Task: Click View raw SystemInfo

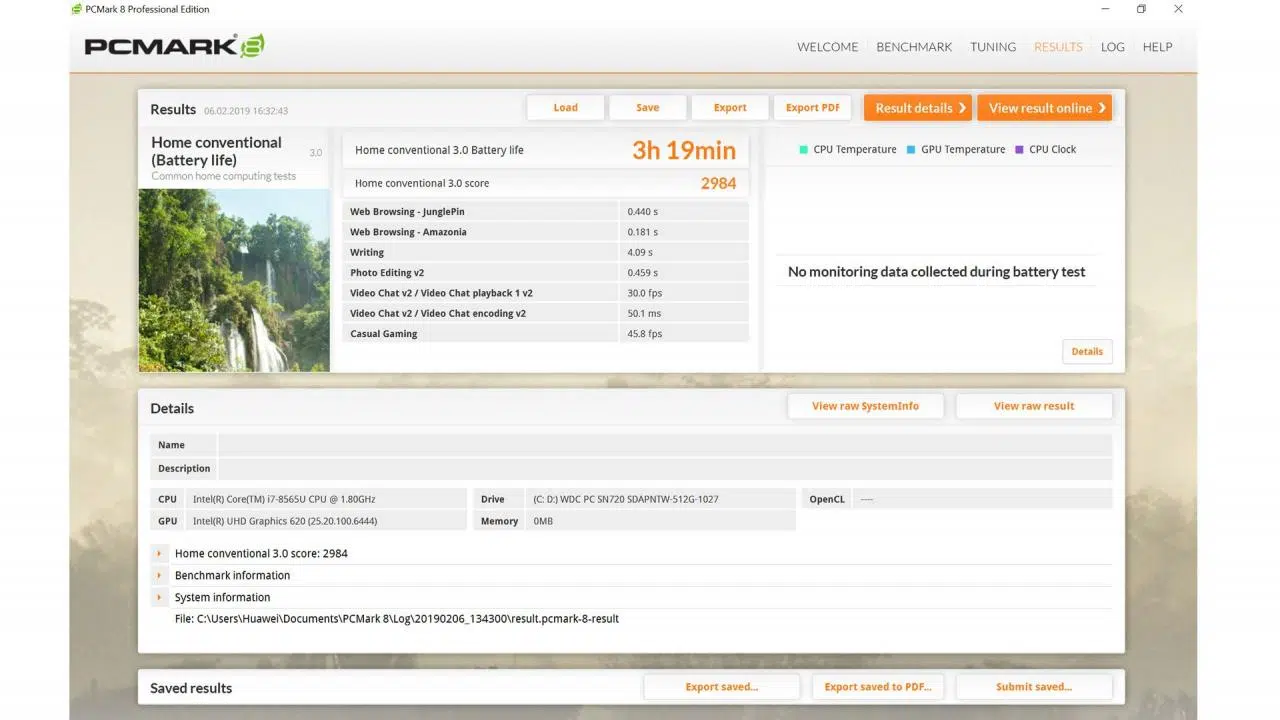Action: point(865,406)
